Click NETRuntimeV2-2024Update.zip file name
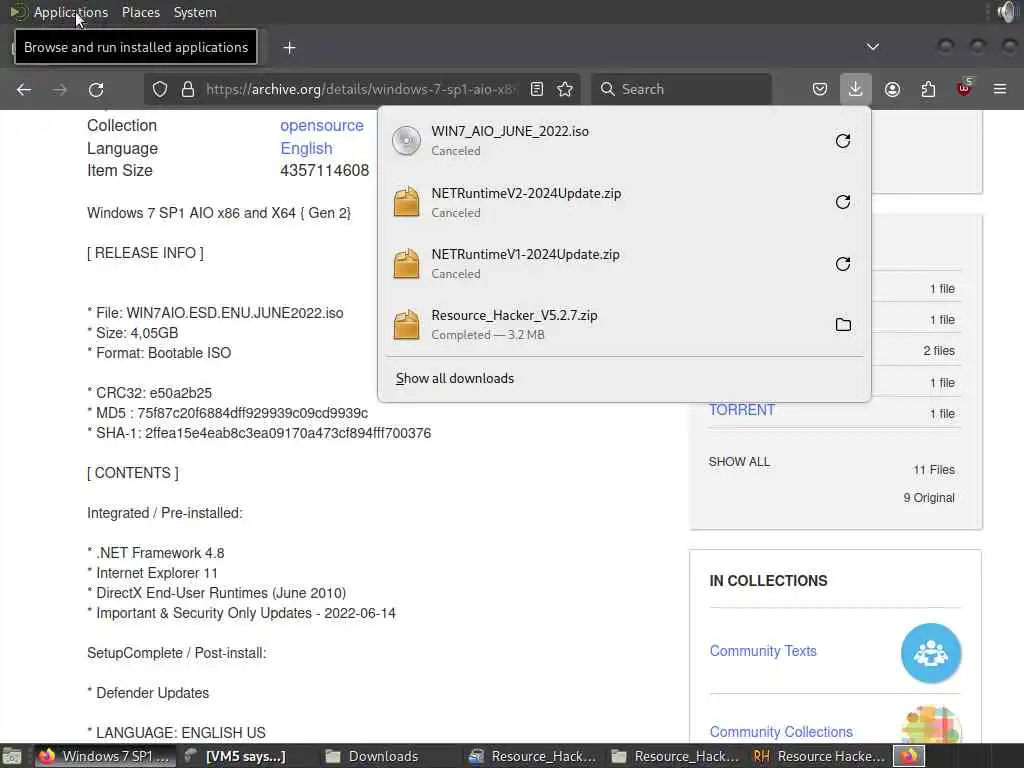The width and height of the screenshot is (1024, 768). click(526, 193)
